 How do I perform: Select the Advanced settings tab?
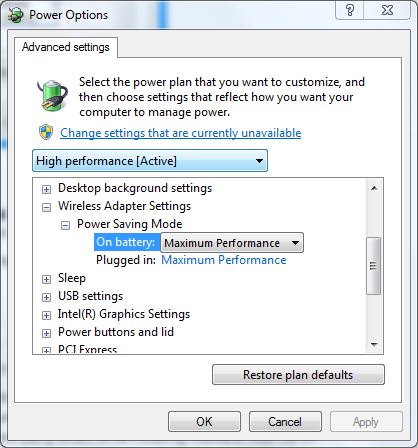(66, 47)
